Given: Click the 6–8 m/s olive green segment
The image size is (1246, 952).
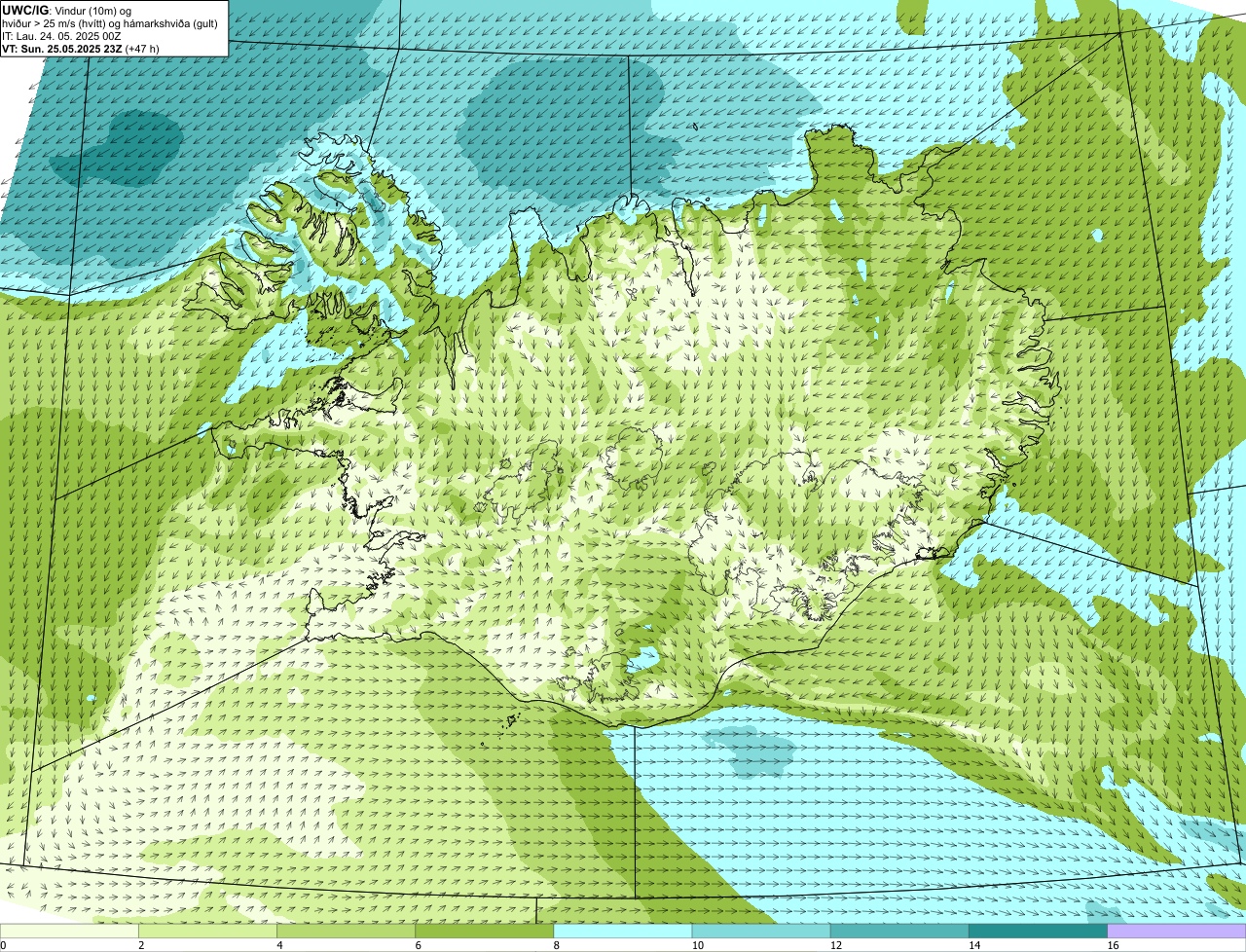Looking at the screenshot, I should 484,931.
